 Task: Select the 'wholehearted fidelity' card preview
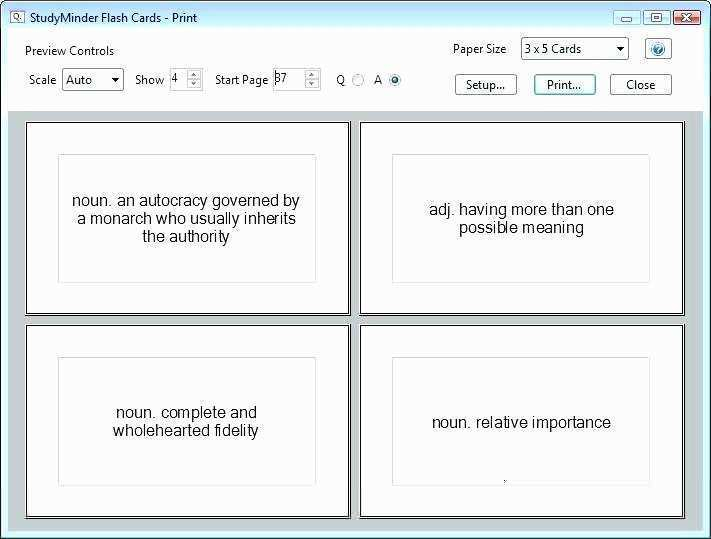[x=187, y=421]
